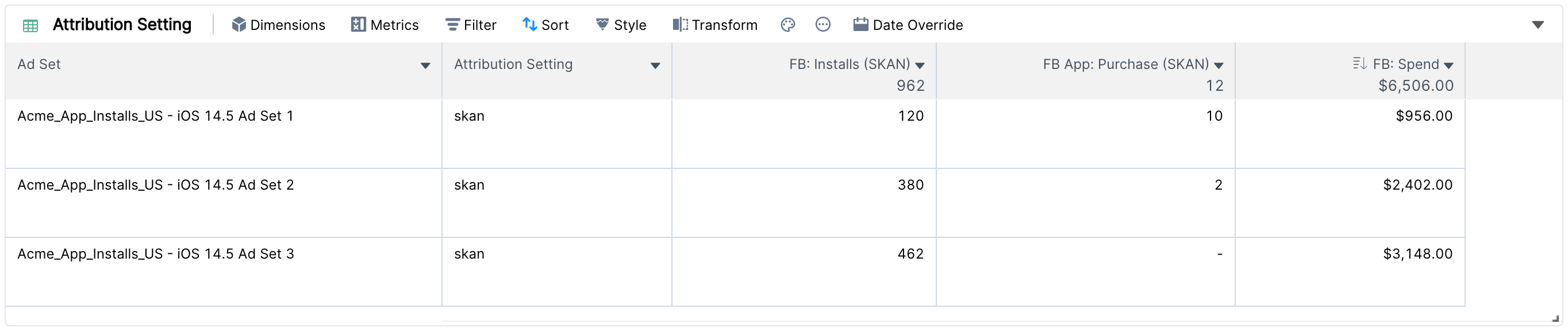The height and width of the screenshot is (331, 1568).
Task: Open the Attribution Setting column dropdown arrow
Action: click(656, 66)
